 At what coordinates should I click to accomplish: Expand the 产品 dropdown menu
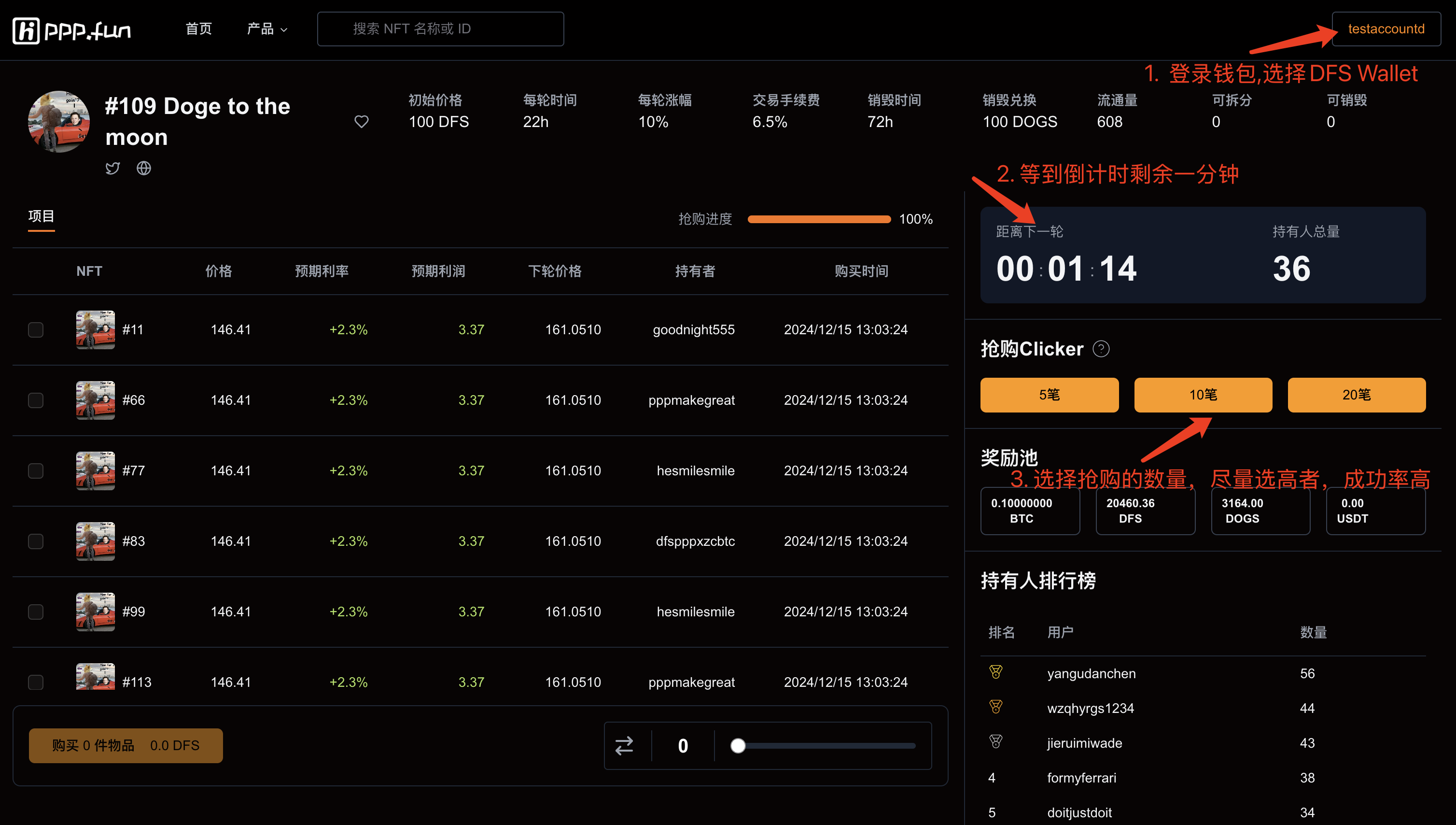click(267, 29)
